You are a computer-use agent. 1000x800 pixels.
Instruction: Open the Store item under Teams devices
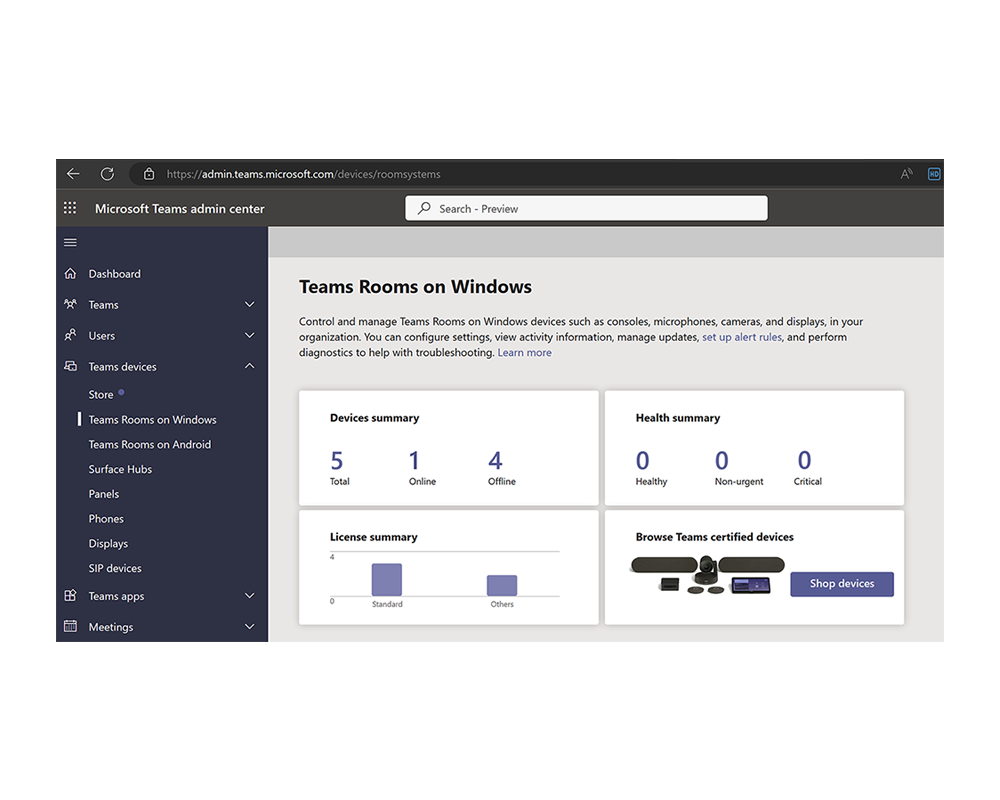(101, 394)
